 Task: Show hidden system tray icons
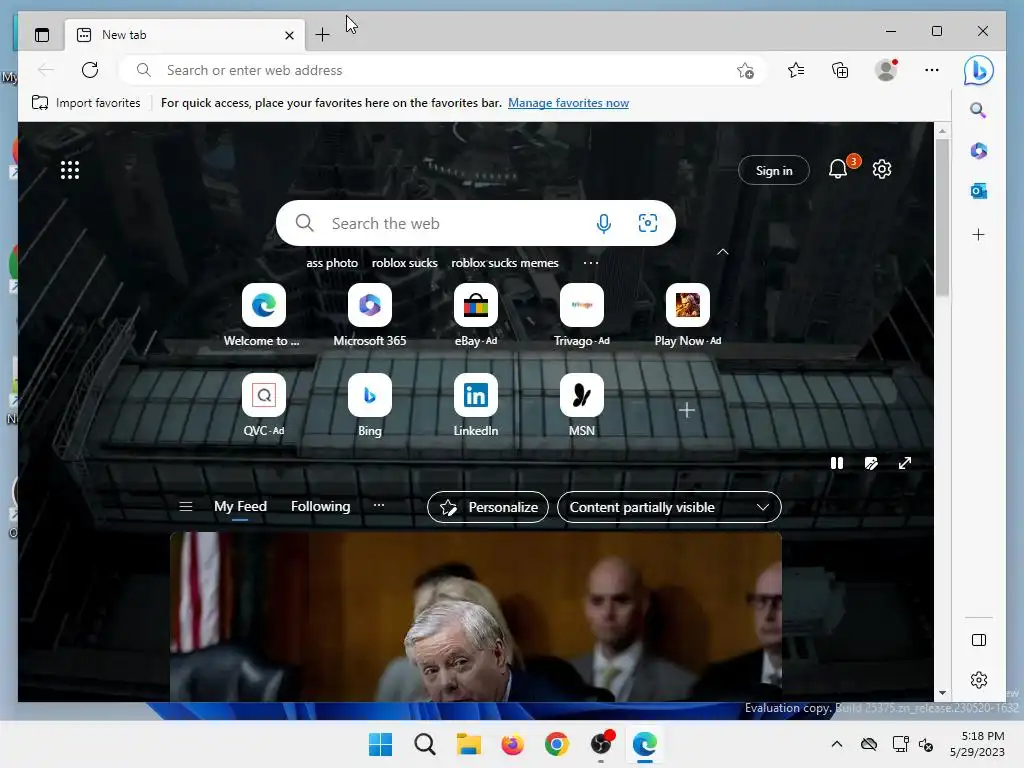837,744
